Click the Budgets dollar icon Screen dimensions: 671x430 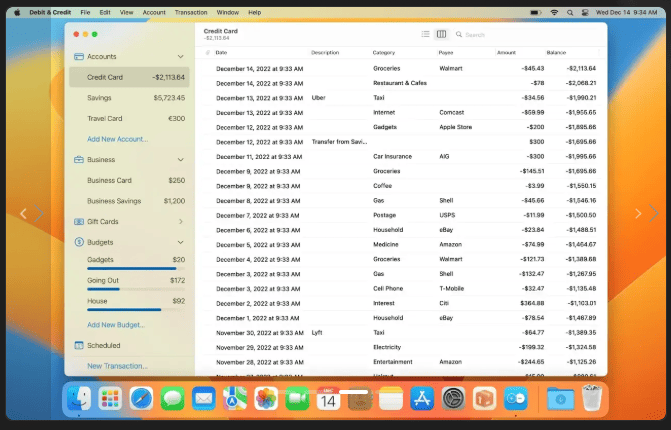click(79, 242)
